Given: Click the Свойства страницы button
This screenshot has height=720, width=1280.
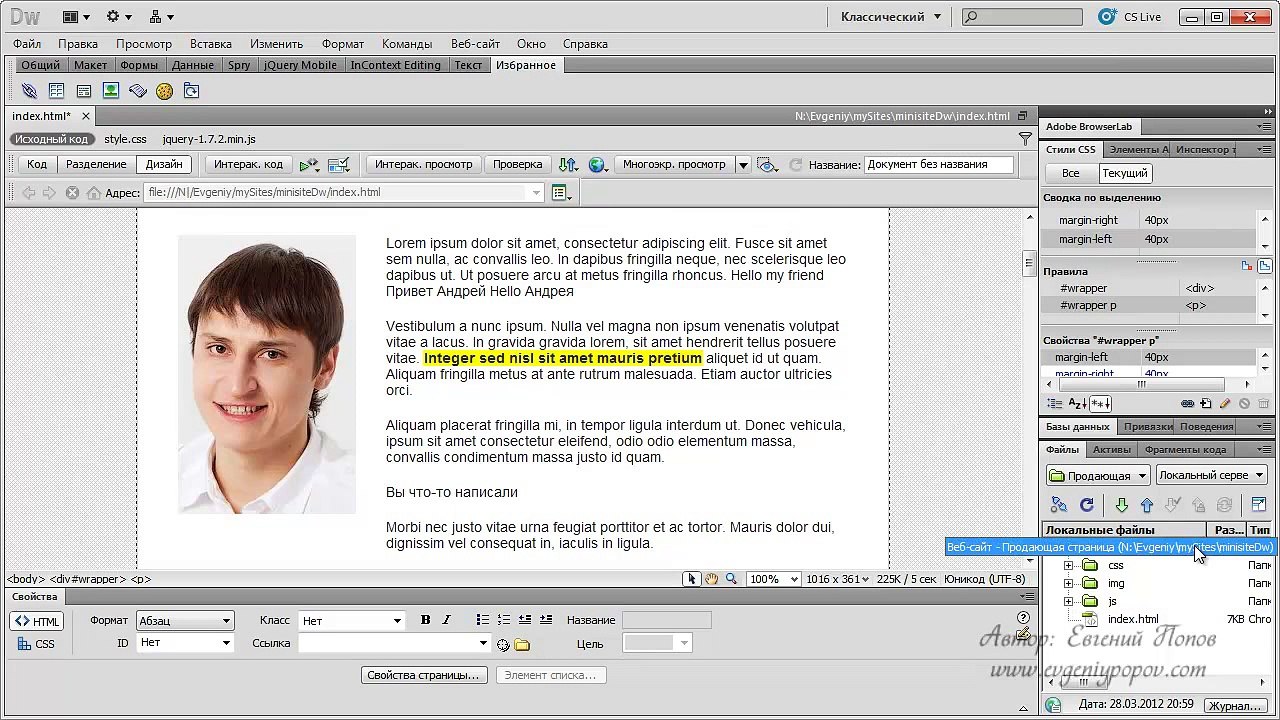Looking at the screenshot, I should coord(424,675).
